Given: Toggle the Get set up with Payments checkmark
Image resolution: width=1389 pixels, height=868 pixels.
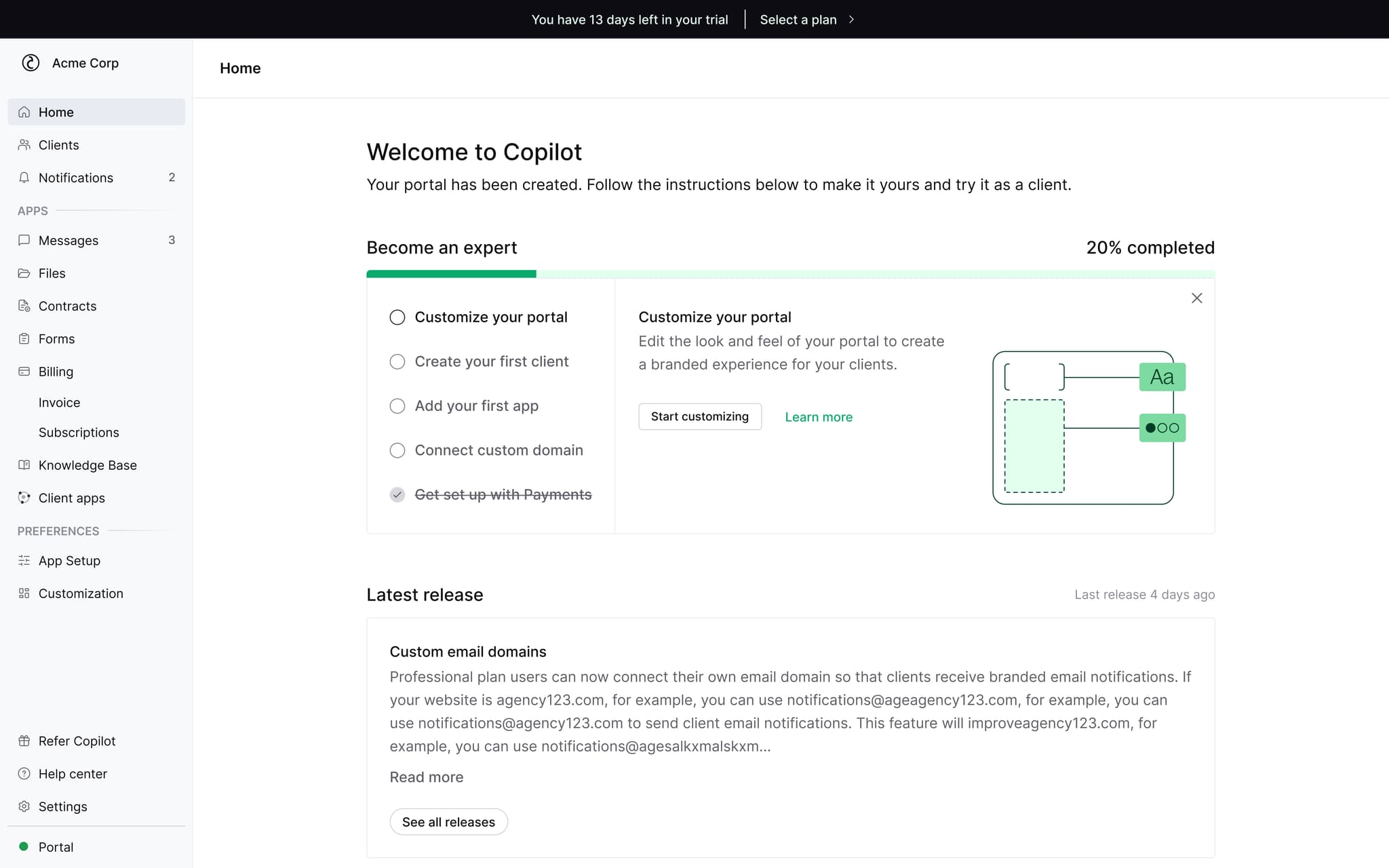Looking at the screenshot, I should click(397, 494).
